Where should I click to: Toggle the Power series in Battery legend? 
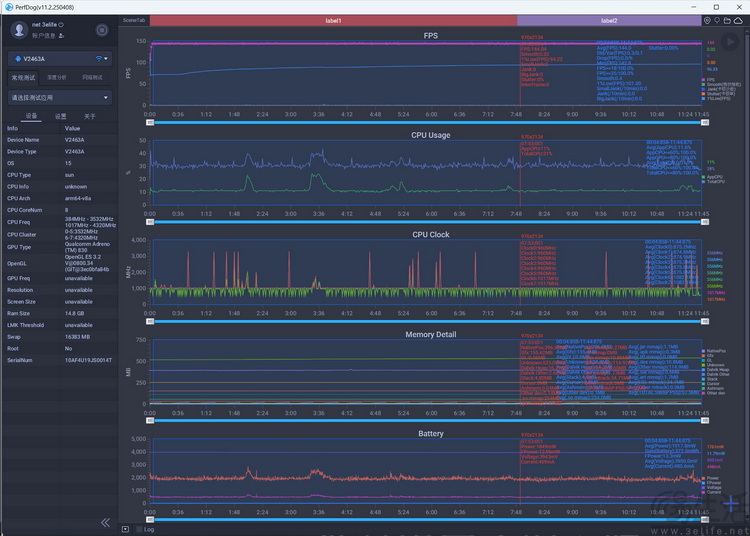pos(710,478)
